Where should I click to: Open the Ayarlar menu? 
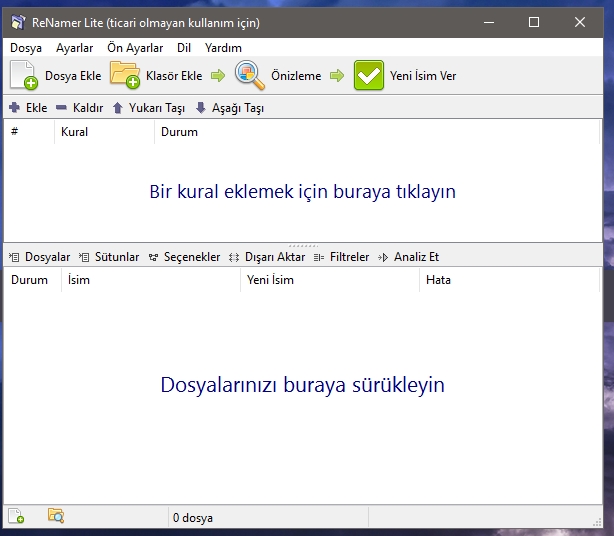(x=74, y=48)
